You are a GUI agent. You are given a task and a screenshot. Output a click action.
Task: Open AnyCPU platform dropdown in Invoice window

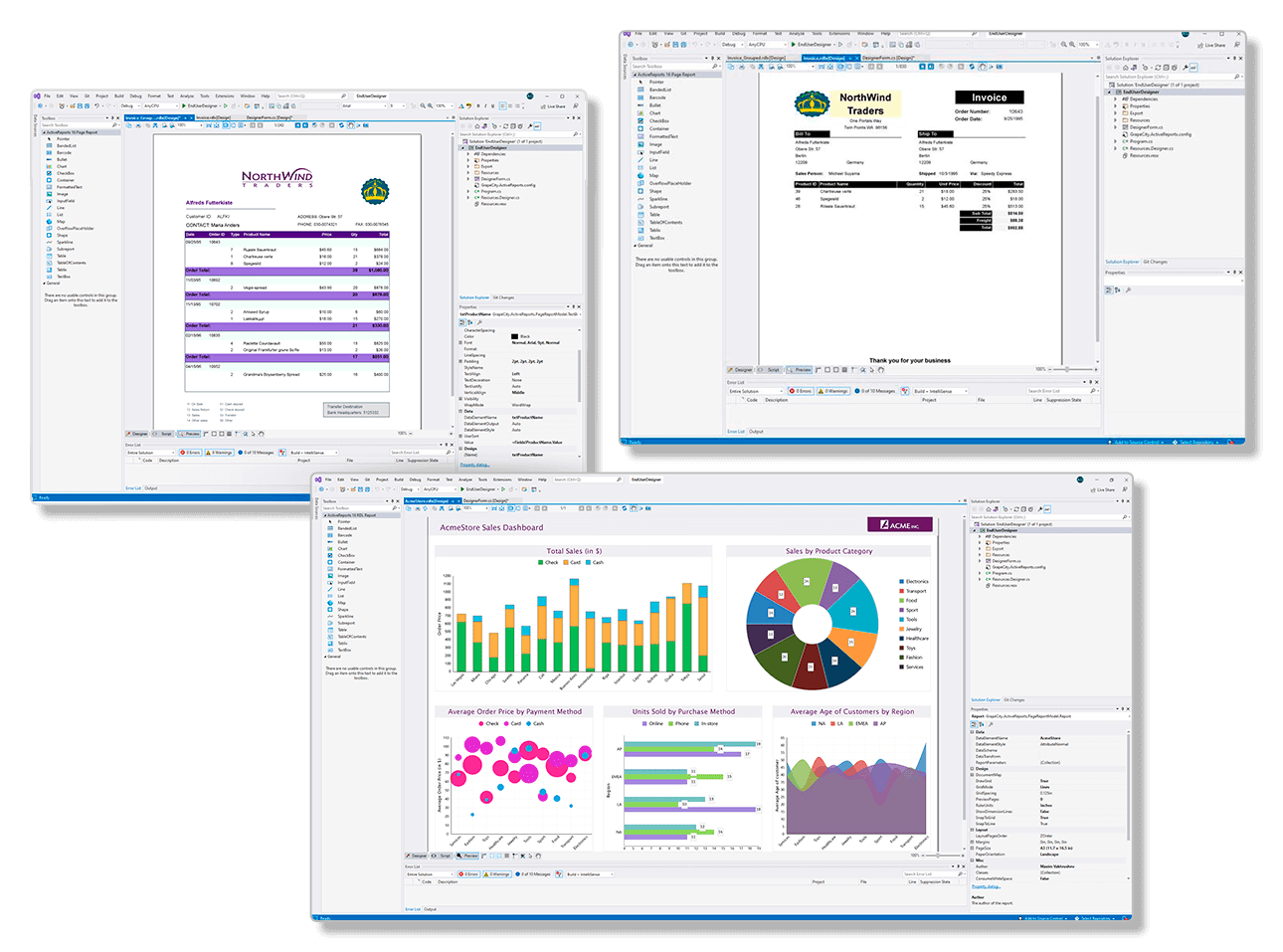pyautogui.click(x=767, y=45)
